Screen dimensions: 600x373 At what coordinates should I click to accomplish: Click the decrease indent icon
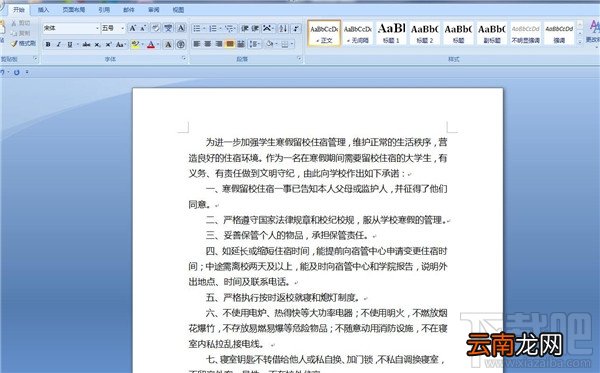(245, 28)
